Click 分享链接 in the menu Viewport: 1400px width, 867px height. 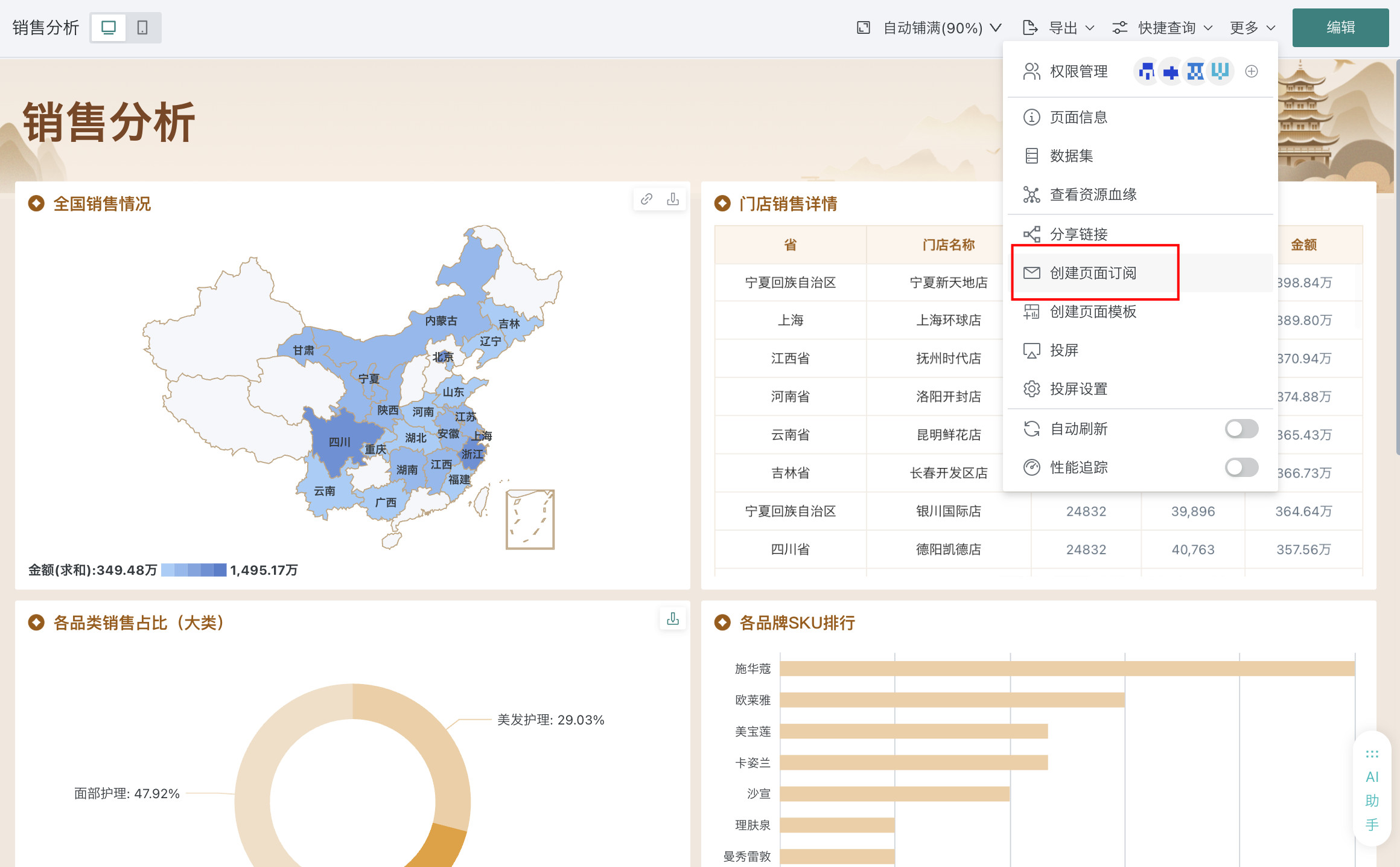(1078, 234)
